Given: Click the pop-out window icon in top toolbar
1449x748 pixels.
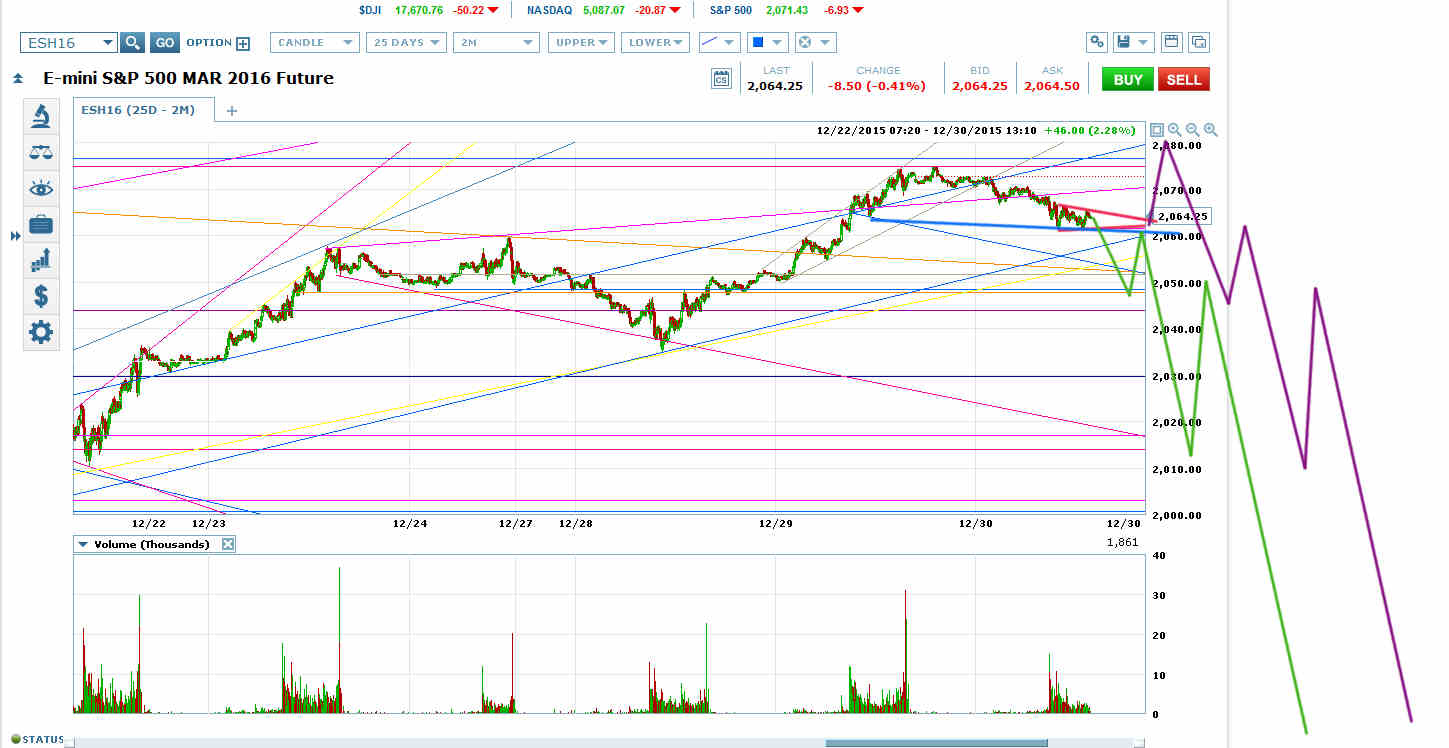Looking at the screenshot, I should pos(1198,43).
